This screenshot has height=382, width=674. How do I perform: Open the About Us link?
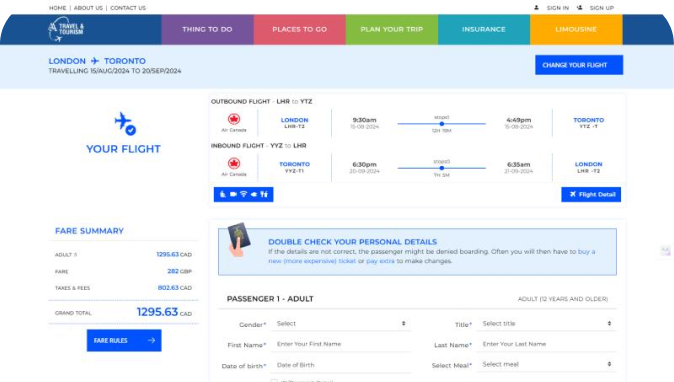click(88, 8)
